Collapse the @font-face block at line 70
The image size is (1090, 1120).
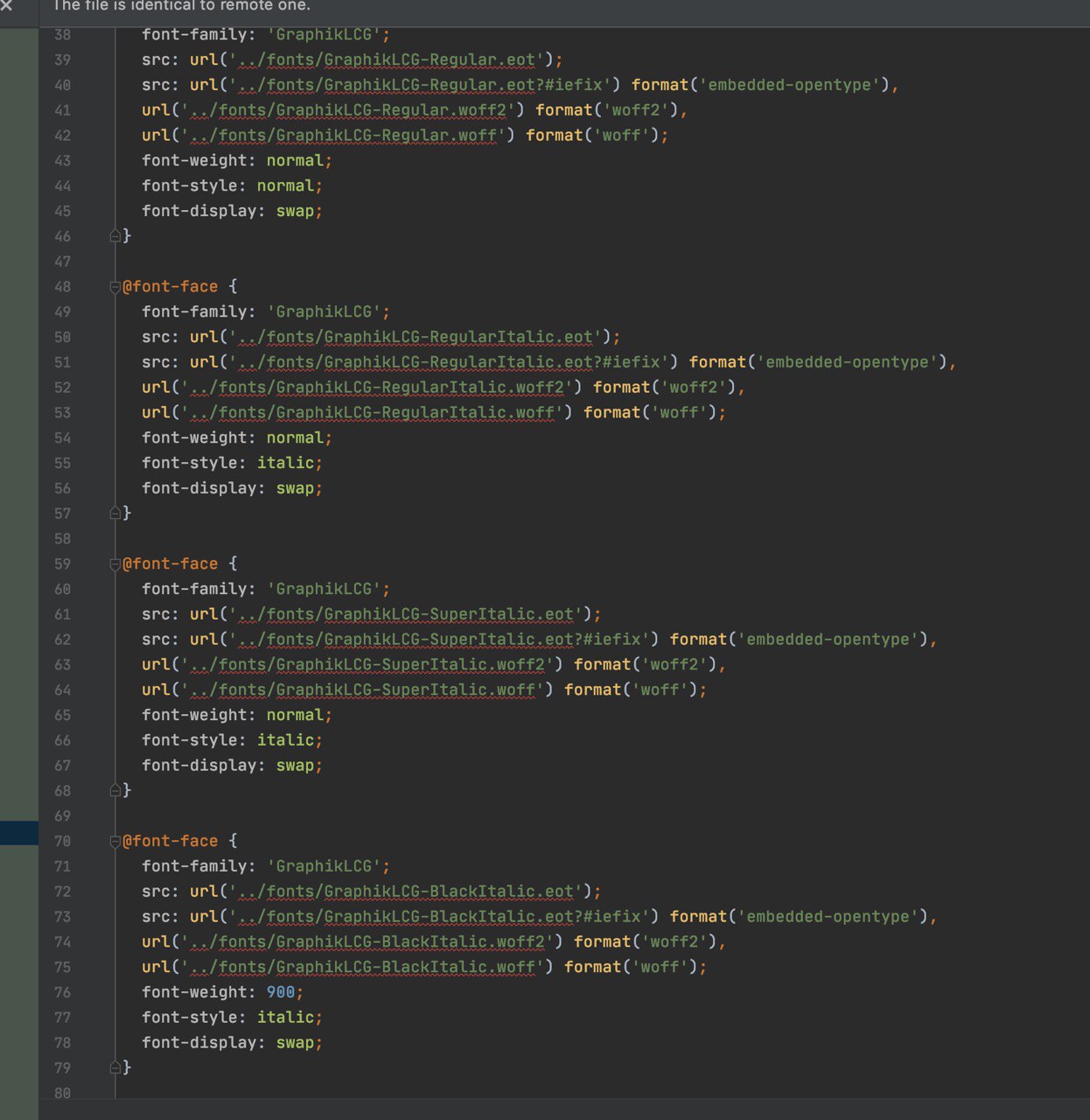click(115, 842)
